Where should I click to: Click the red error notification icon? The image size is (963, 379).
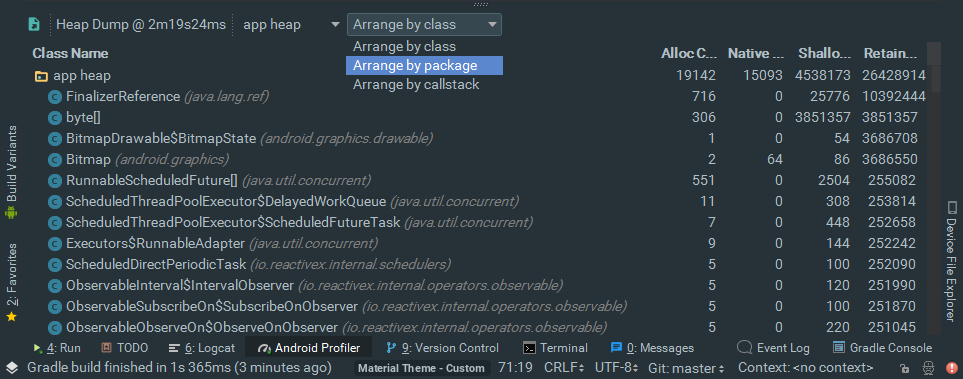click(x=951, y=369)
